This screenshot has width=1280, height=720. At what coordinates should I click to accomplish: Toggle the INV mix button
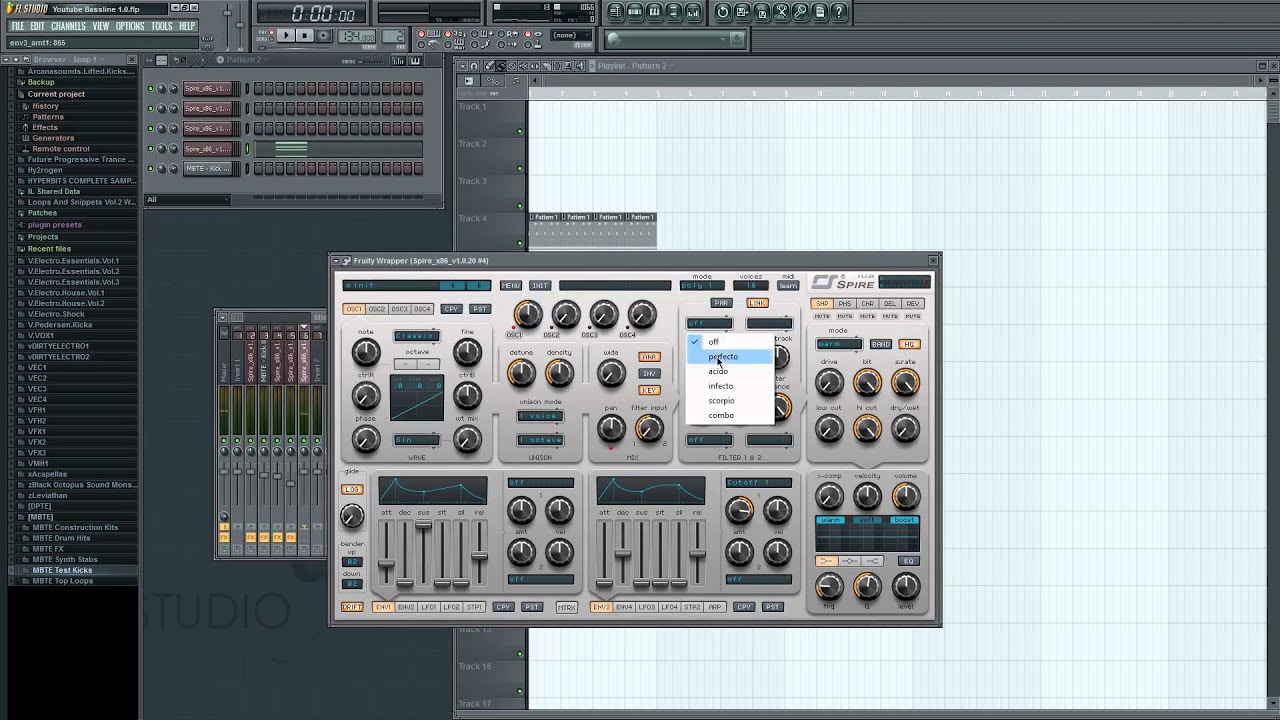[649, 373]
